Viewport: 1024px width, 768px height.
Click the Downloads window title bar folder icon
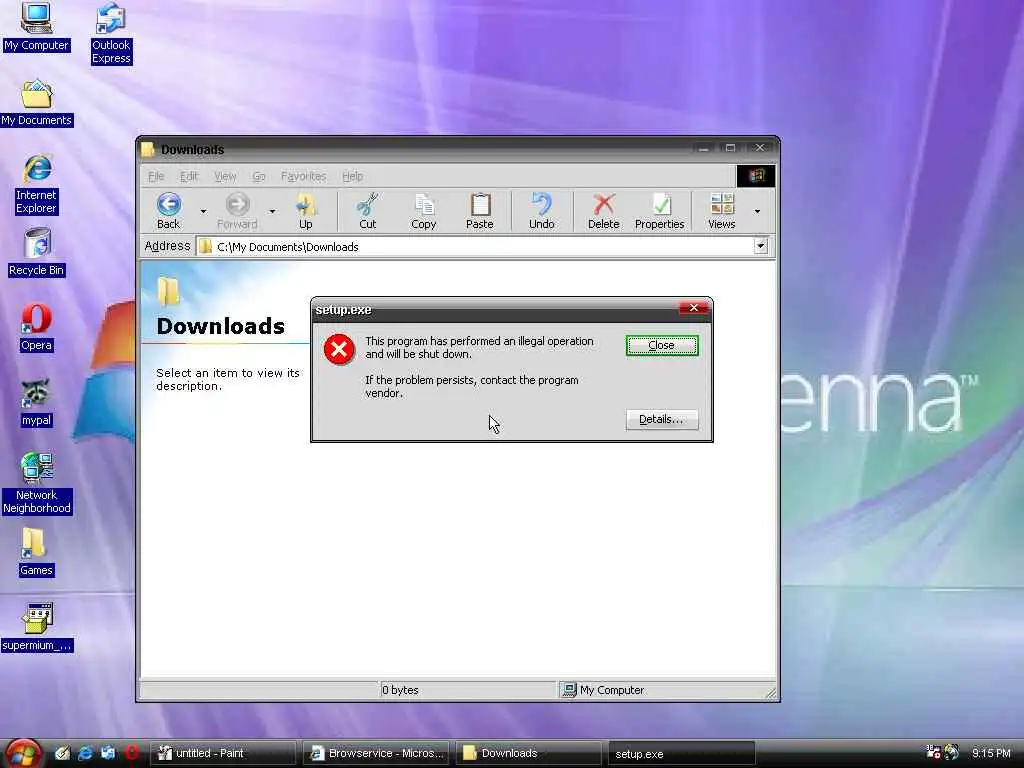(148, 150)
